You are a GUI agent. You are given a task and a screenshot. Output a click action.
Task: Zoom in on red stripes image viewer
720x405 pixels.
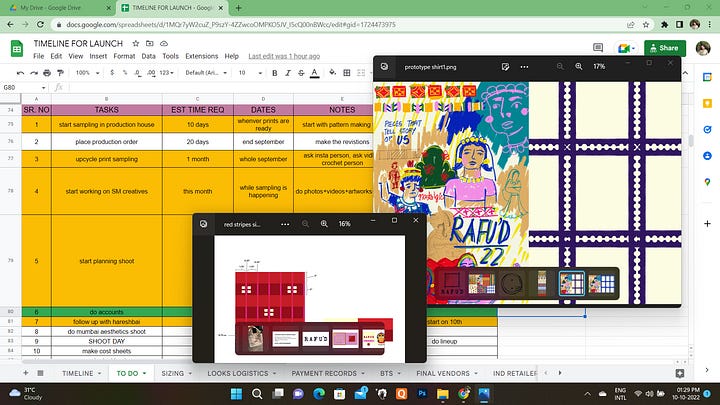pyautogui.click(x=324, y=224)
